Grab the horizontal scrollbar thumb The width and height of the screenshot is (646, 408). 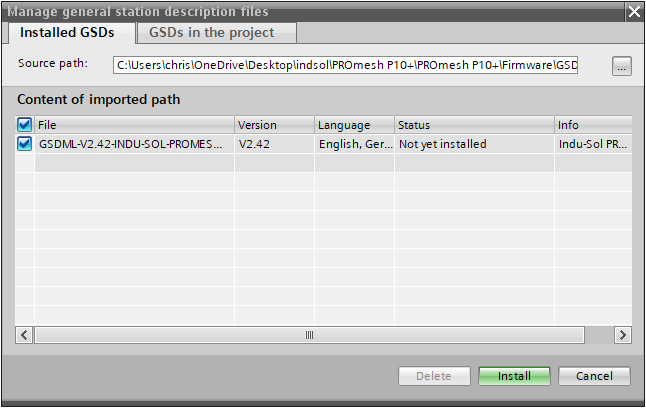(309, 335)
